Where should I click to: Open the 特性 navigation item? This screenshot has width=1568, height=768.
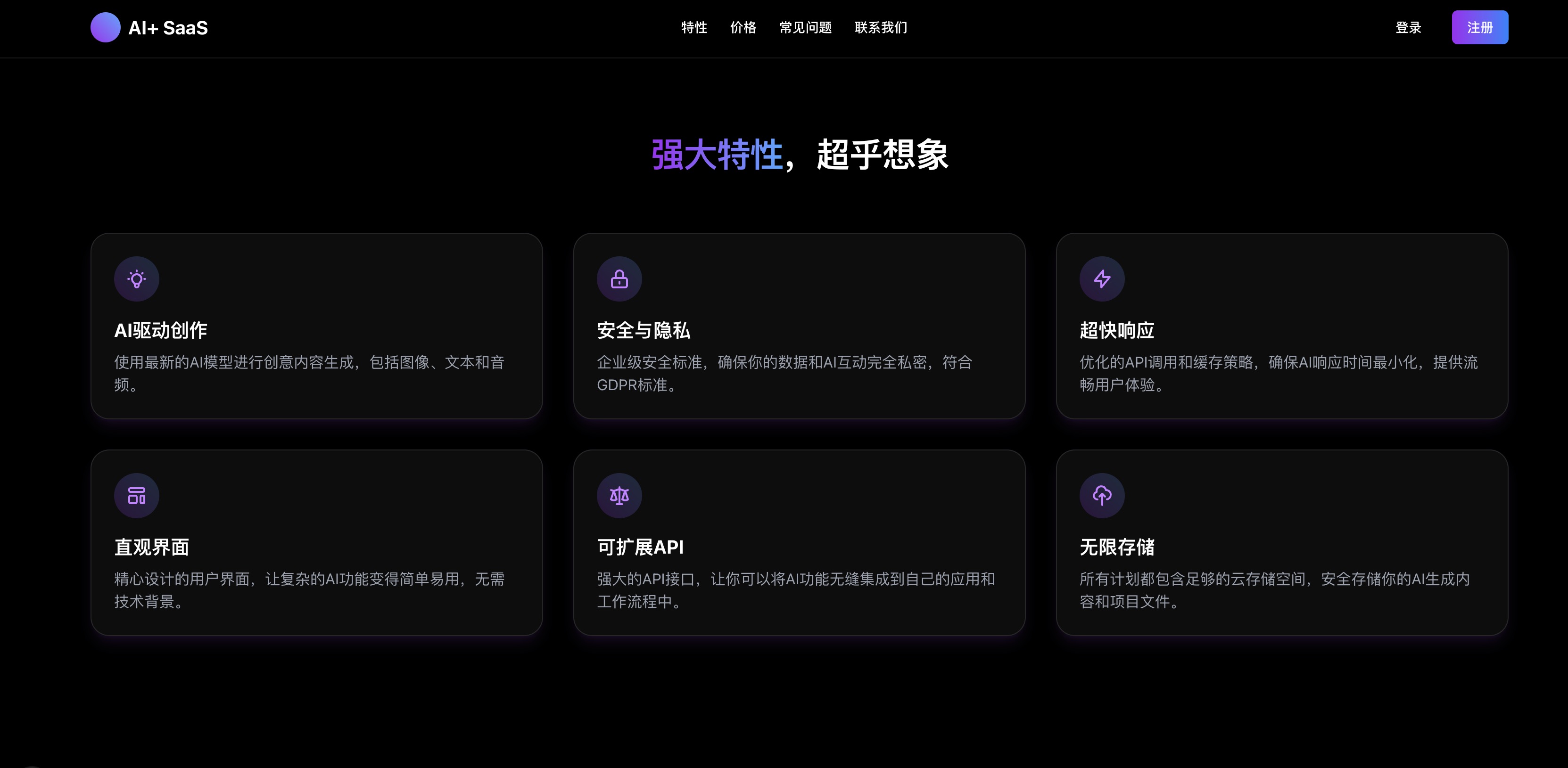[694, 27]
